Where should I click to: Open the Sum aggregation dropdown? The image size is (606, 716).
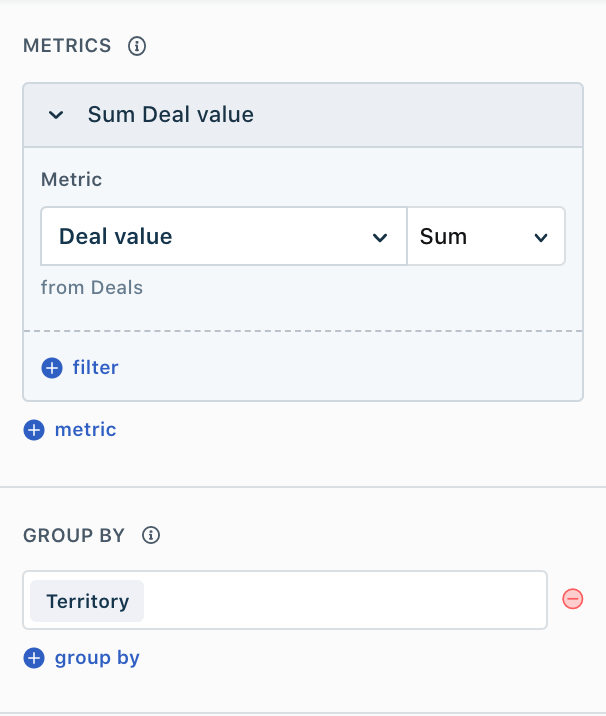(x=485, y=237)
